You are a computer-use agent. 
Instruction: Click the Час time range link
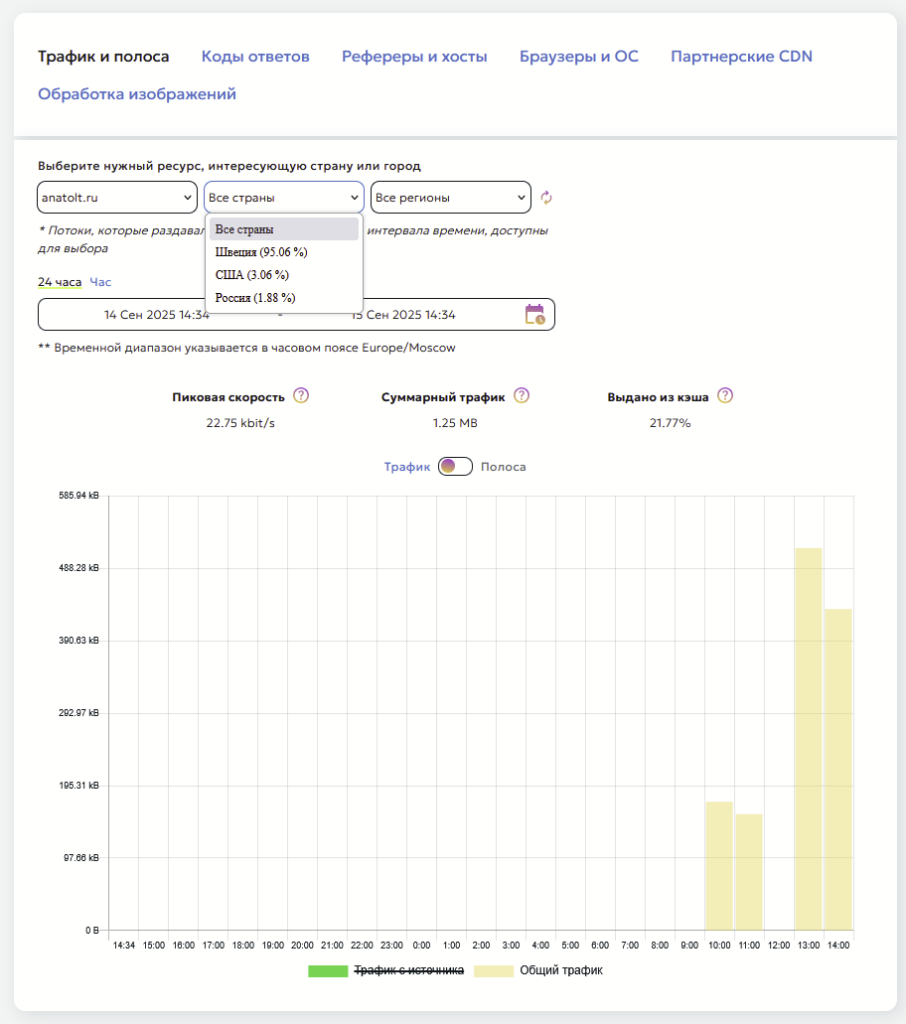coord(101,283)
